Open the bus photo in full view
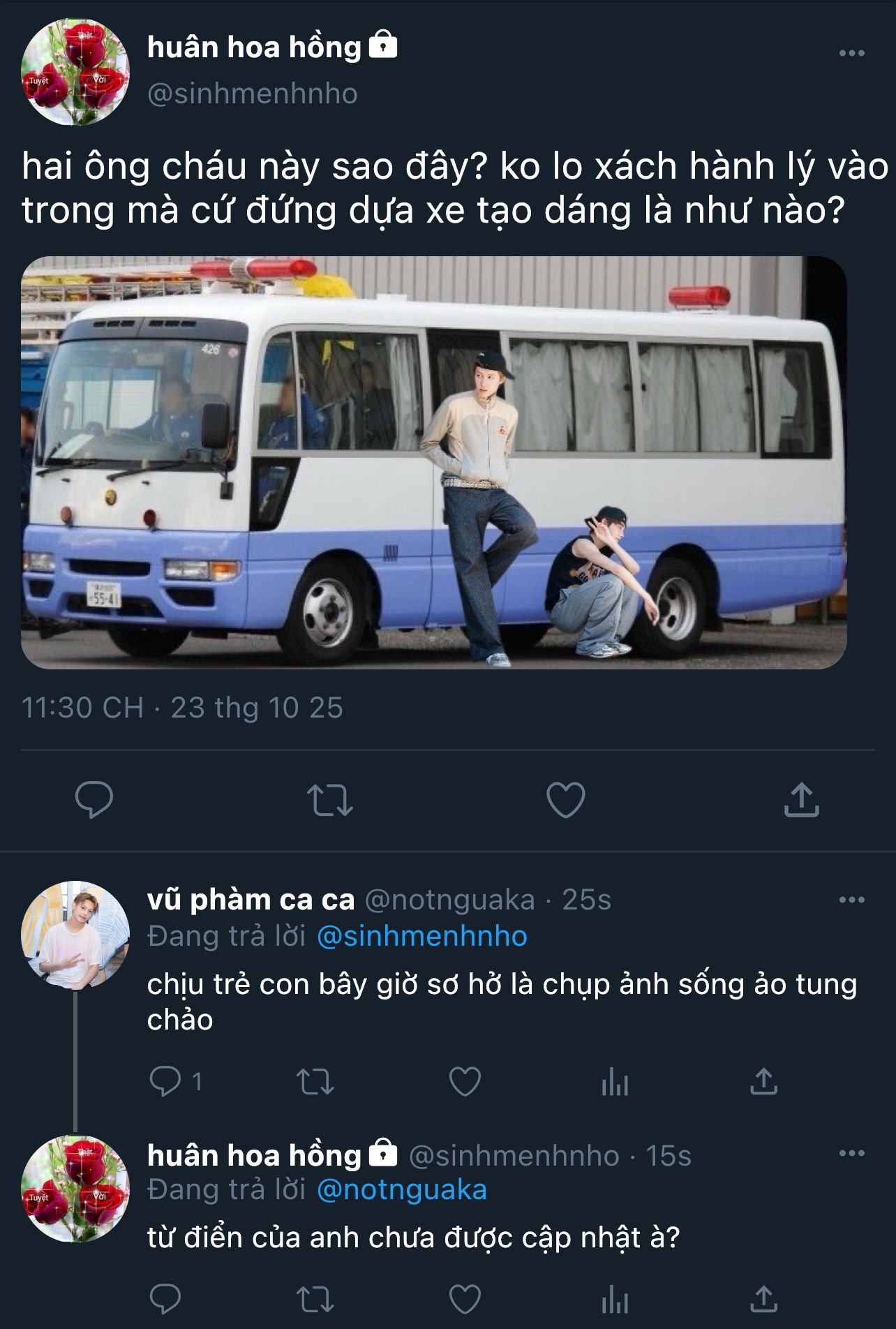 [433, 463]
